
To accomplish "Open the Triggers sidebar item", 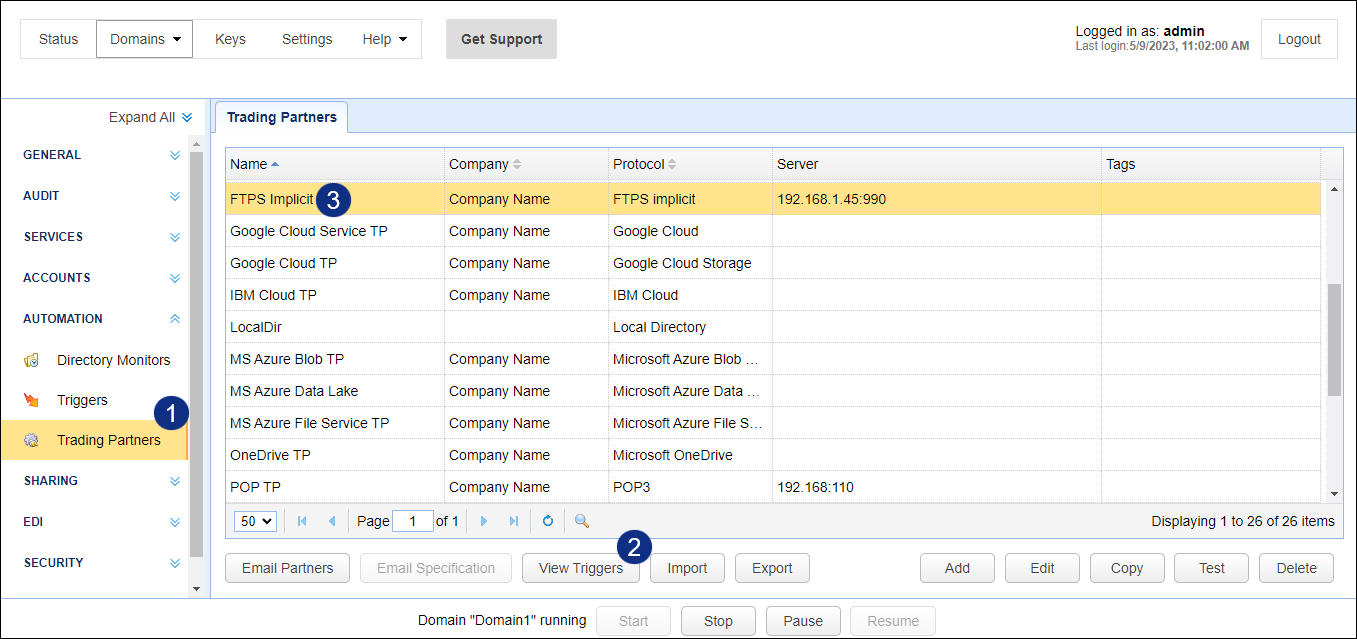I will [x=82, y=400].
